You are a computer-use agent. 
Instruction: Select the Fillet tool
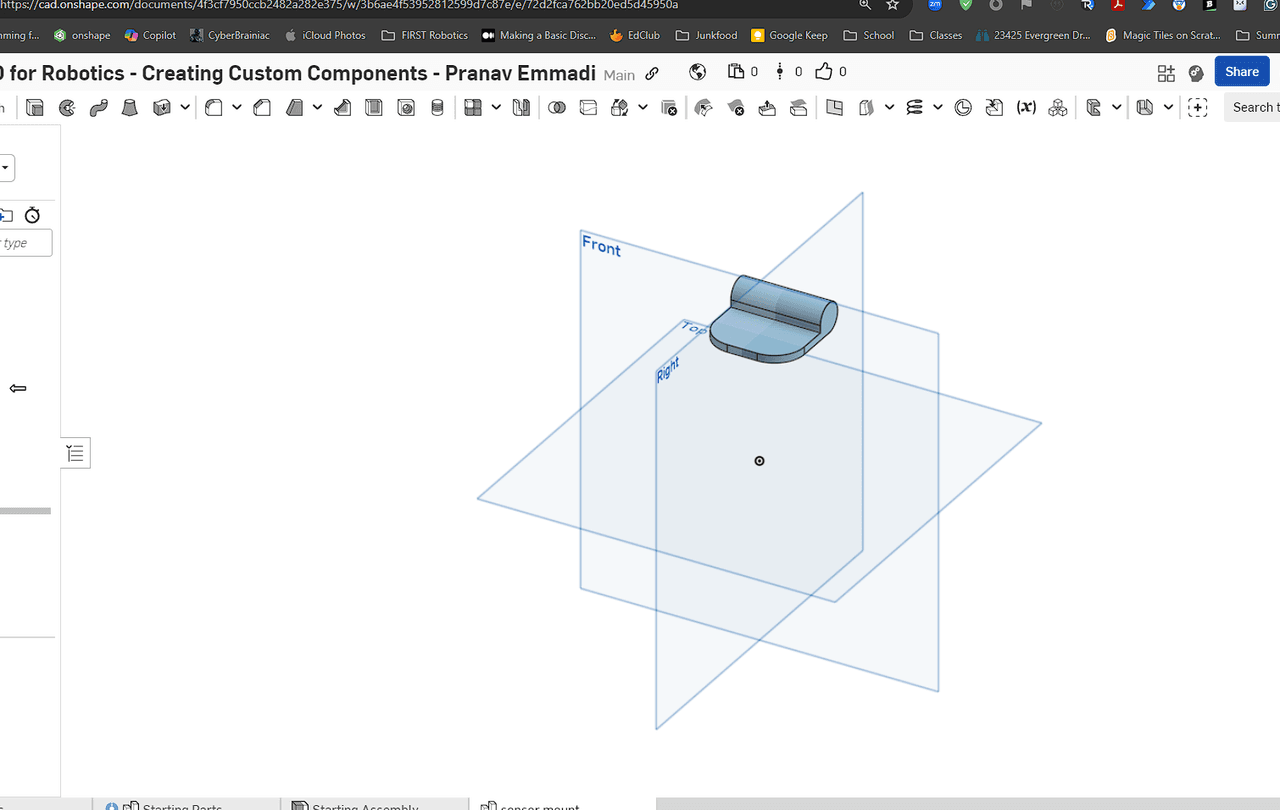pyautogui.click(x=214, y=108)
